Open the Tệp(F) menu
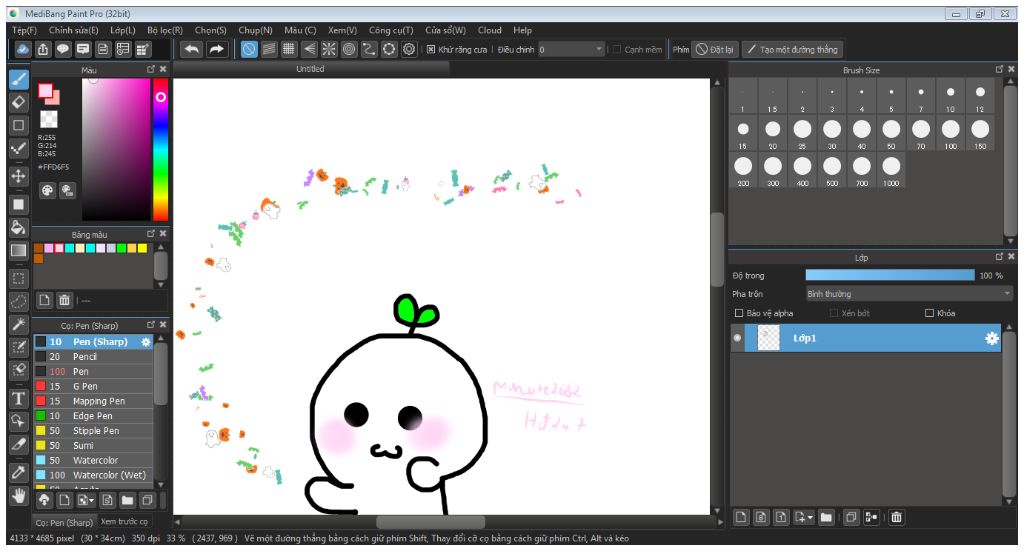1024x551 pixels. [24, 30]
